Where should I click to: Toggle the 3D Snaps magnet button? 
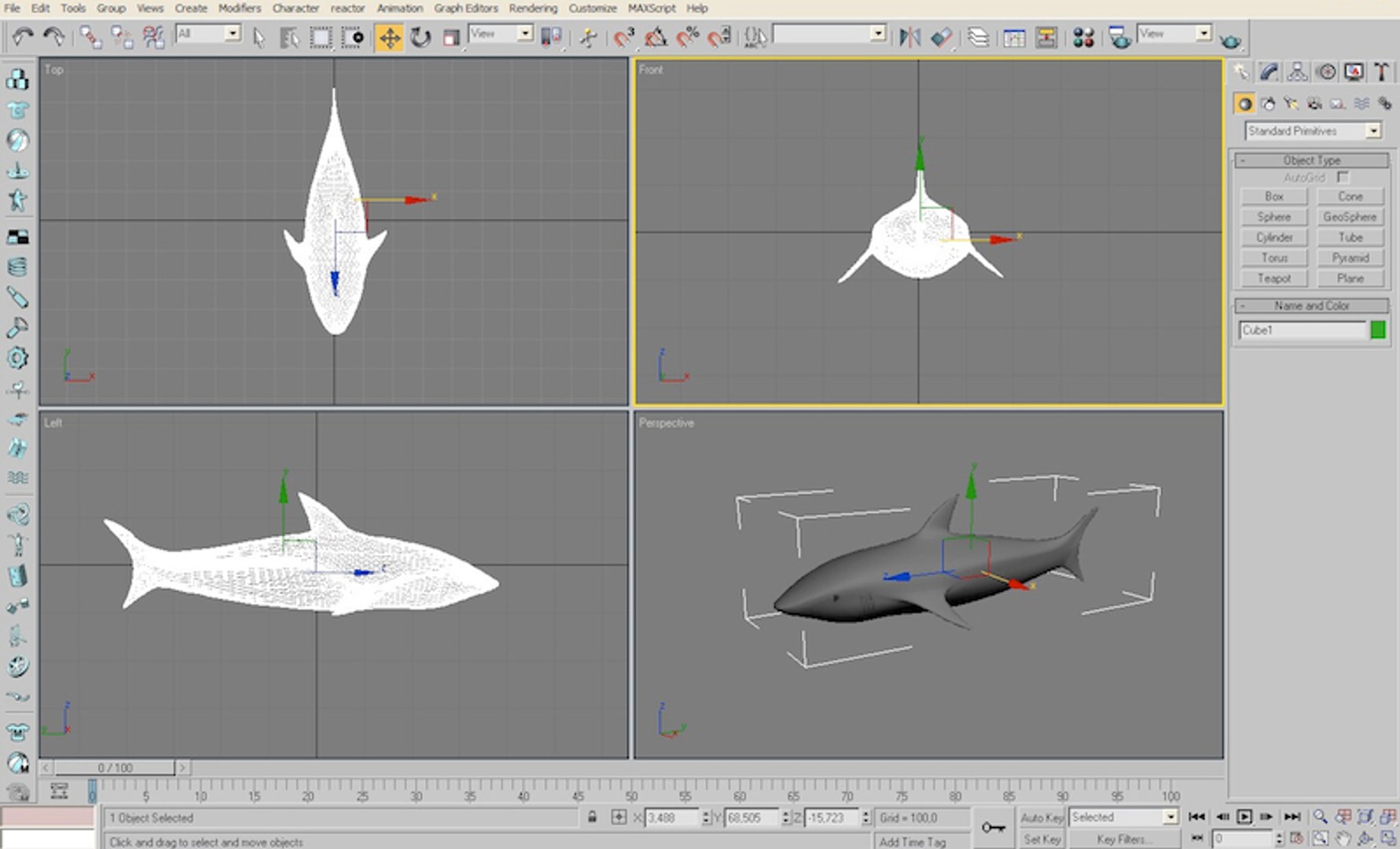tap(623, 37)
